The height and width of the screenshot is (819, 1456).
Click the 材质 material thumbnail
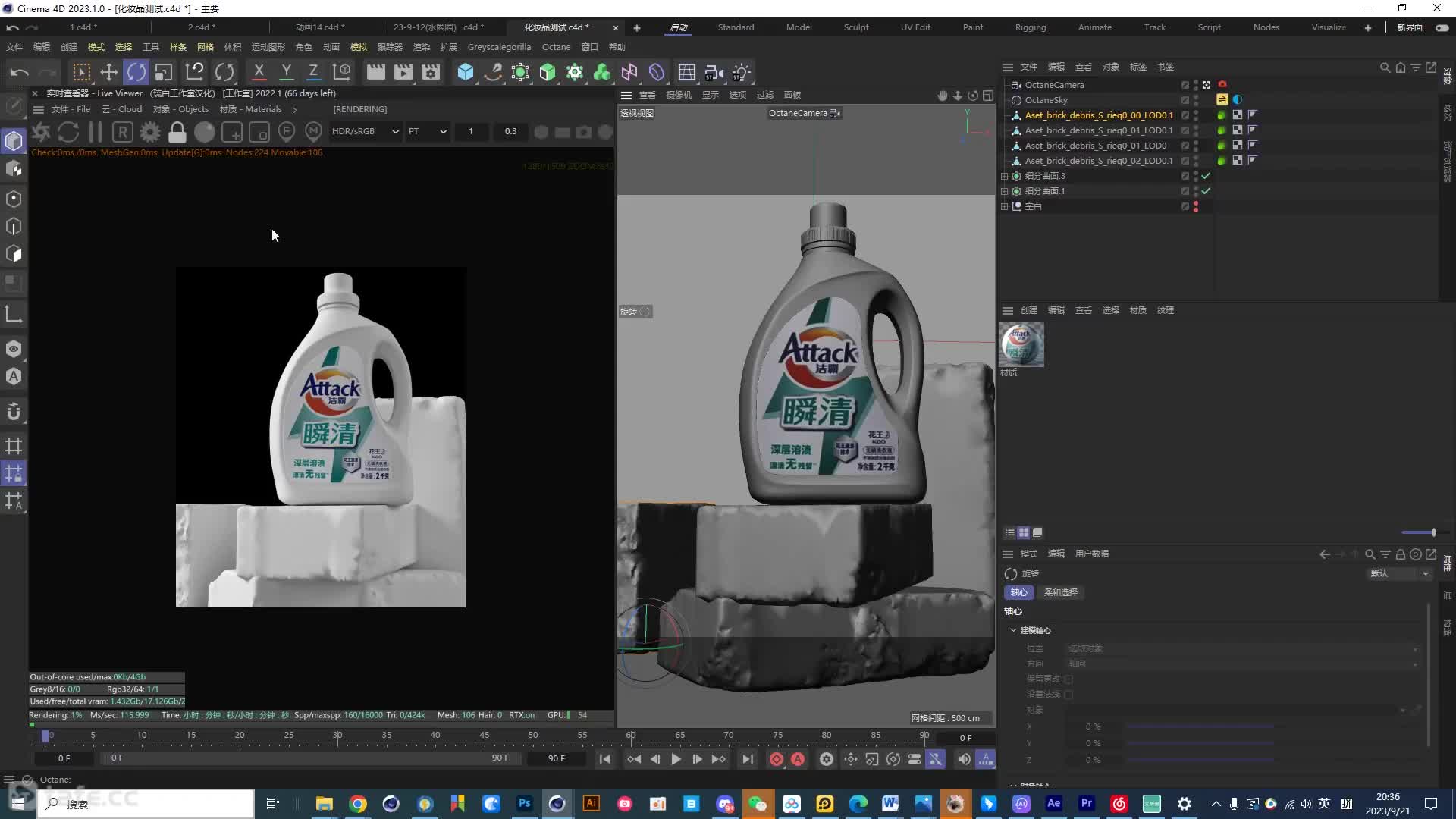click(1021, 344)
